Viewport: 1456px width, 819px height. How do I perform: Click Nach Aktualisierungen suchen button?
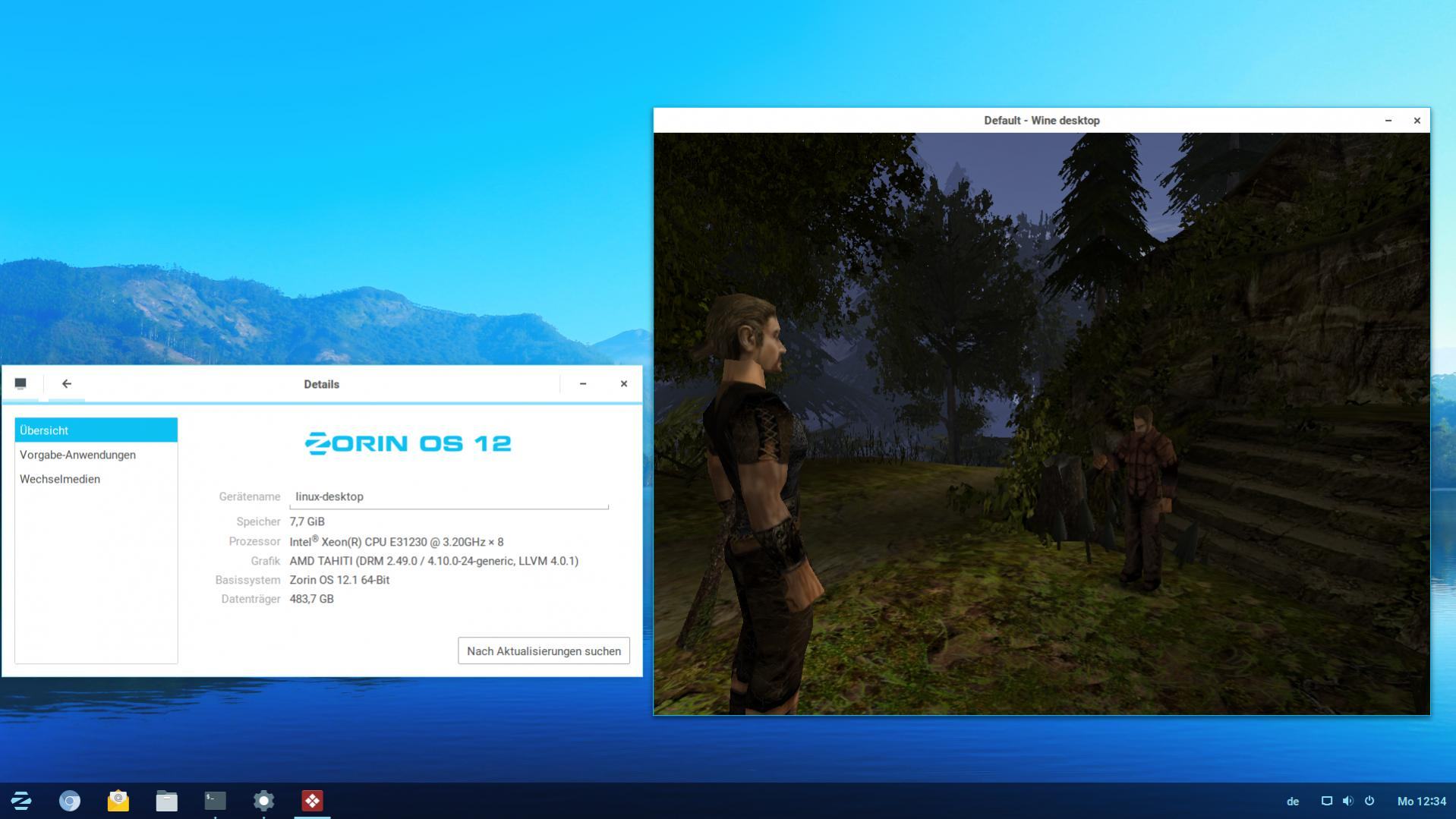544,651
